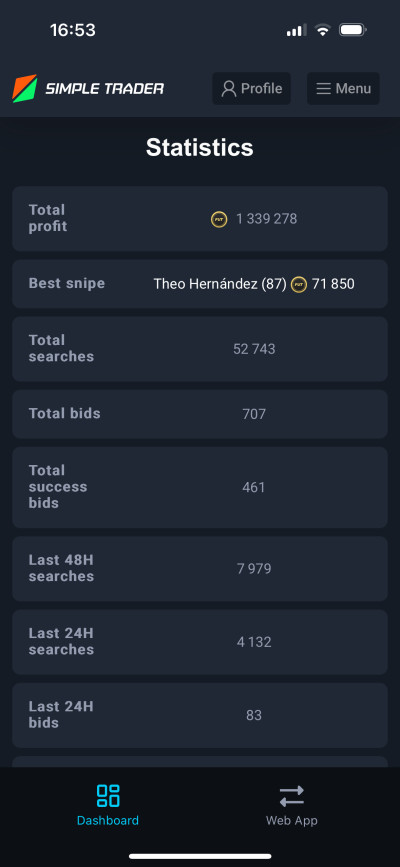Screen dimensions: 400x867
Task: Tap the Wi-Fi status icon
Action: click(x=322, y=30)
